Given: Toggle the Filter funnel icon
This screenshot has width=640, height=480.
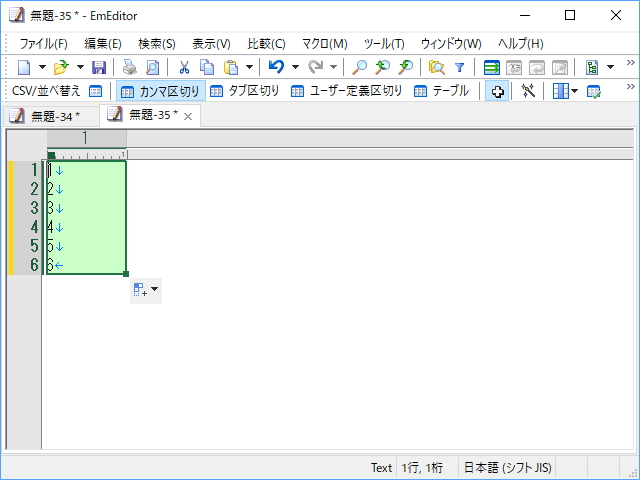Looking at the screenshot, I should [460, 67].
